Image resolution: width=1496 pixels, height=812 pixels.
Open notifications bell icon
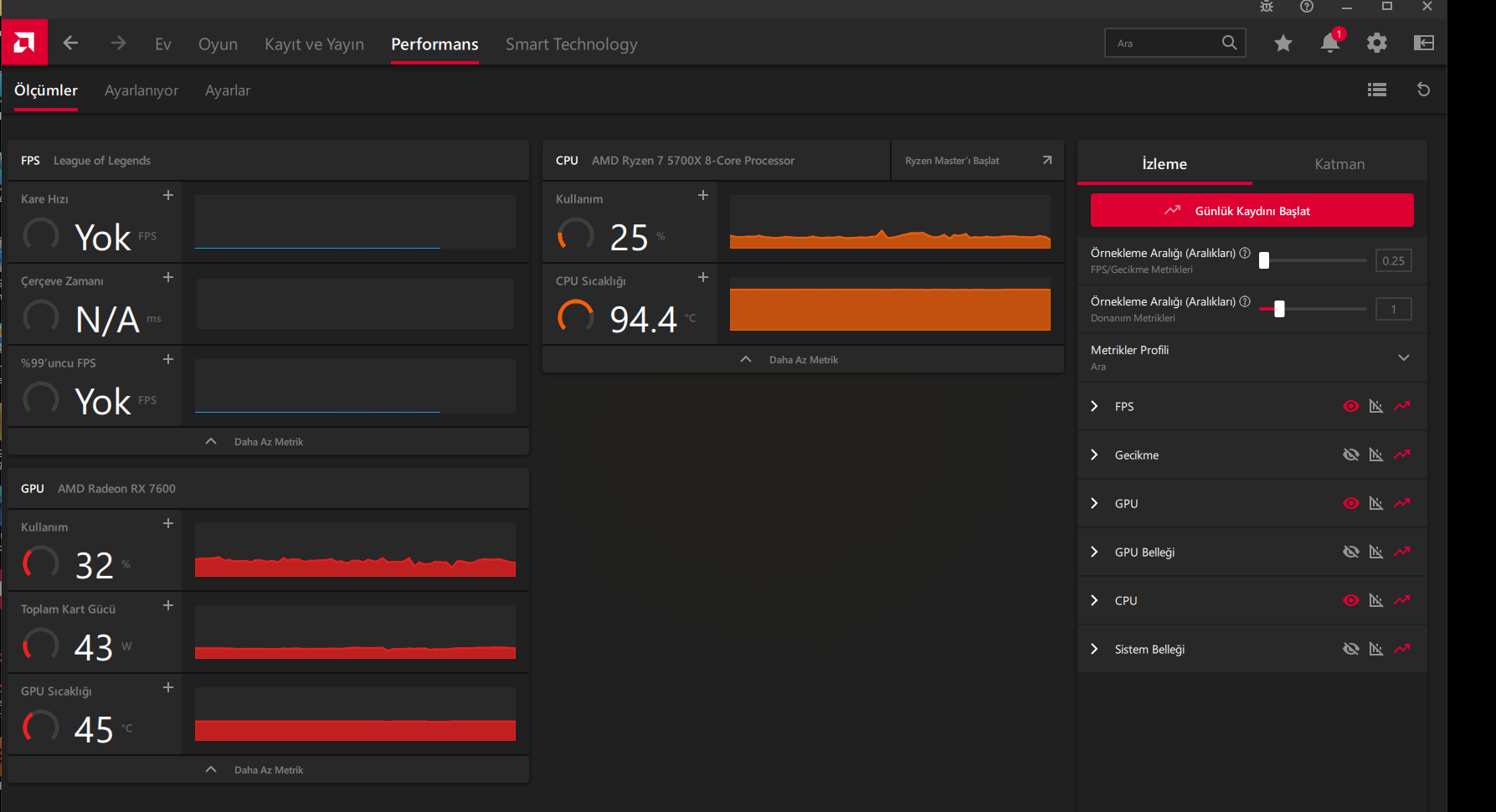(x=1329, y=43)
